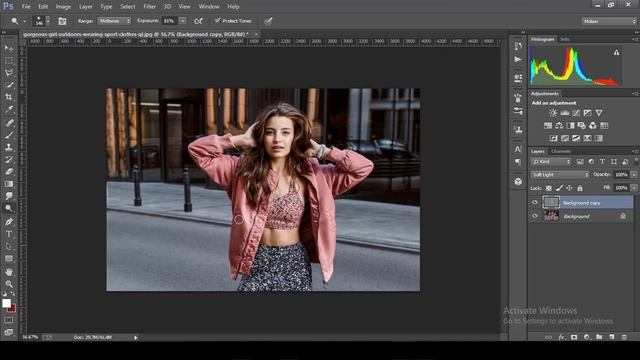Select the Eyedropper tool

pyautogui.click(x=9, y=109)
